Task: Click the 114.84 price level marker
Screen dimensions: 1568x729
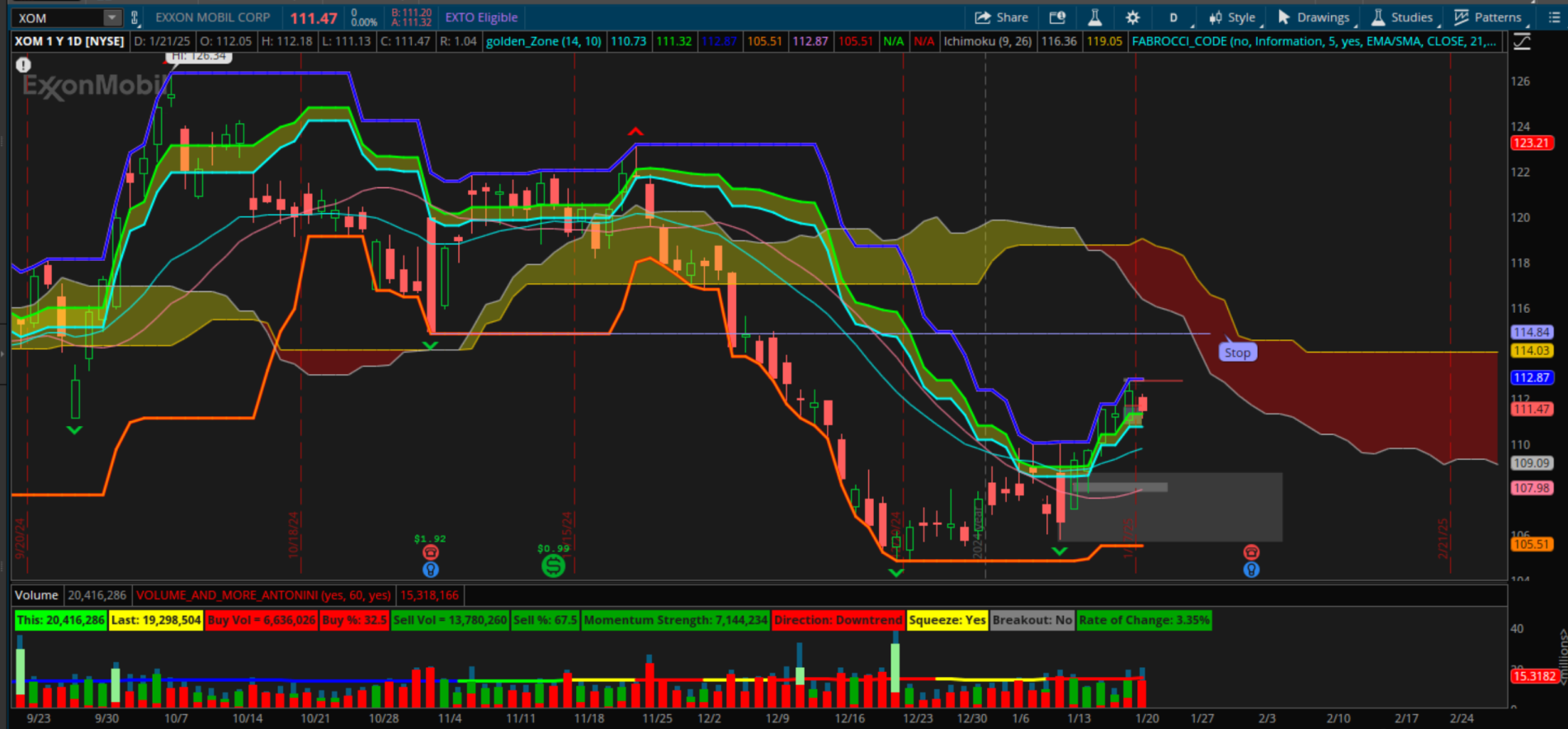Action: point(1532,332)
